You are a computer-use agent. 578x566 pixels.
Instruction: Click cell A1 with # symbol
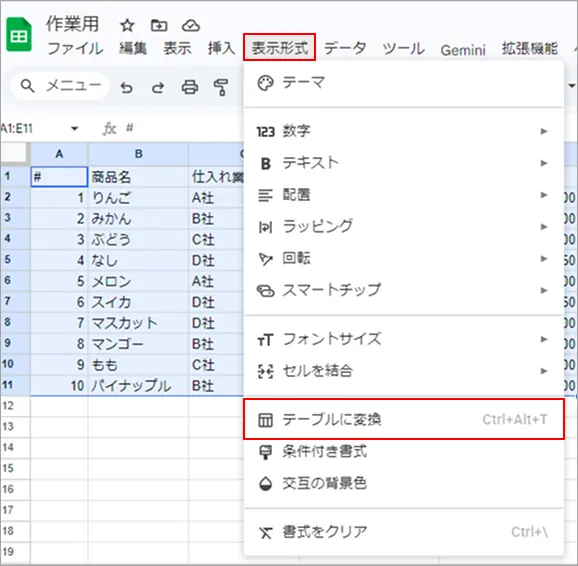coord(59,177)
